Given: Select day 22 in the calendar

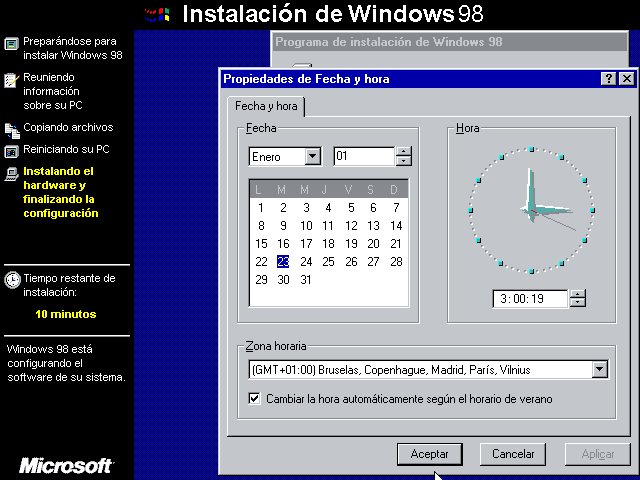Looking at the screenshot, I should click(x=261, y=262).
